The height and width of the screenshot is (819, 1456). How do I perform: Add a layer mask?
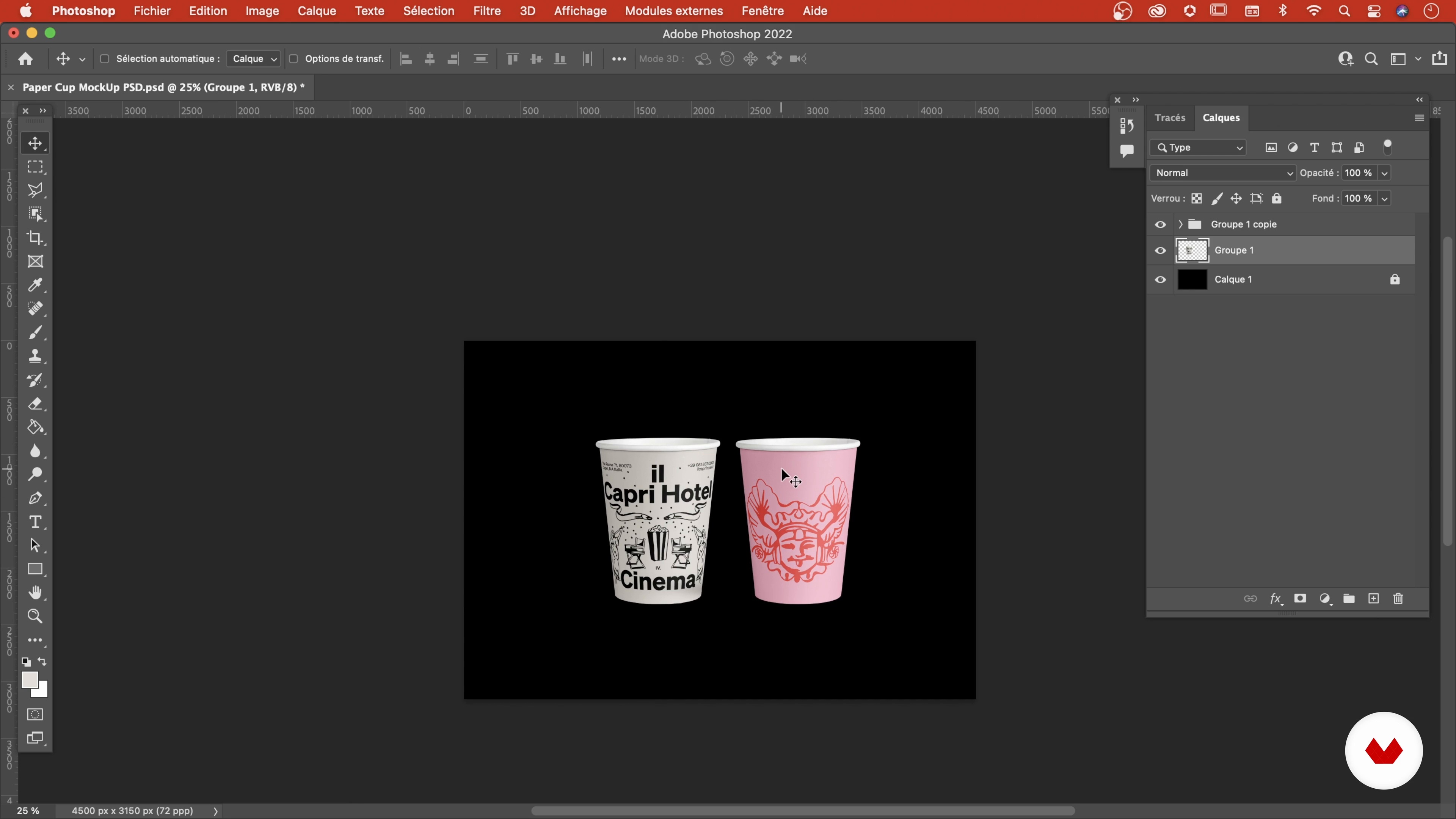(1300, 599)
